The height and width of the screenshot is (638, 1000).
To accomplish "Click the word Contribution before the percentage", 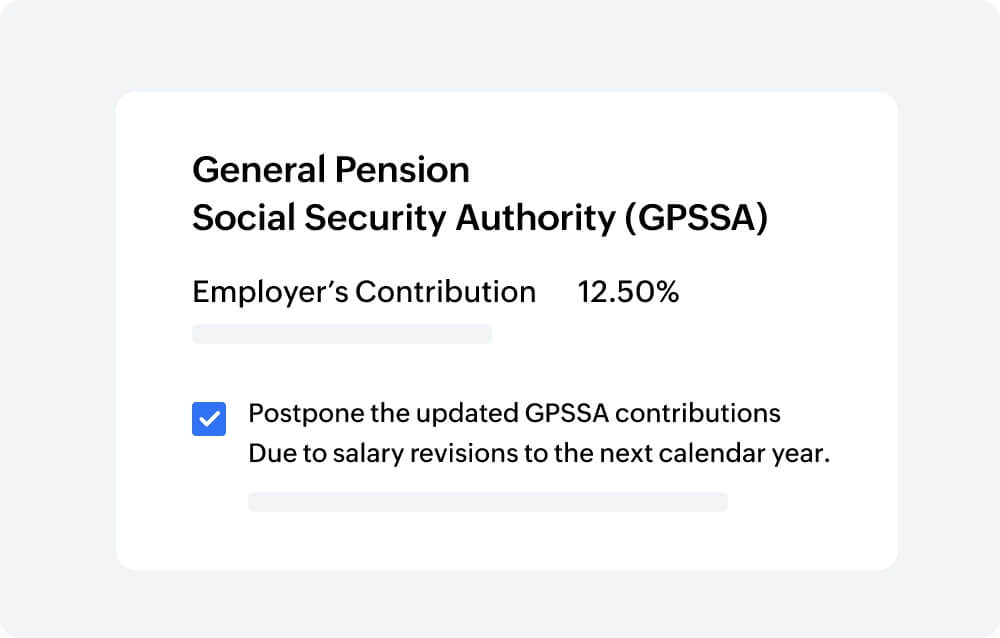I will [x=446, y=292].
